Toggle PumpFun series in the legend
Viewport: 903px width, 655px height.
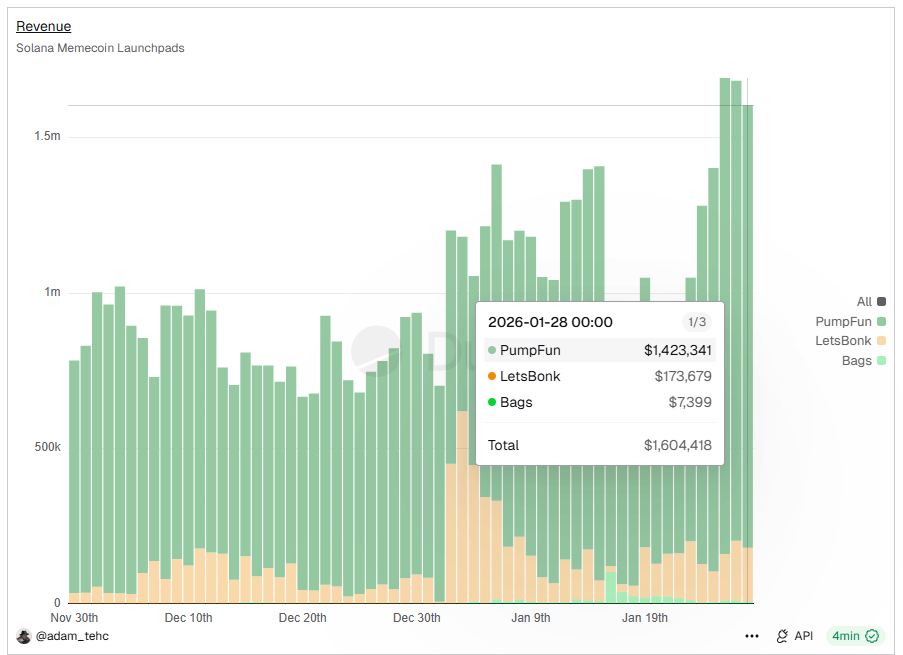click(845, 321)
